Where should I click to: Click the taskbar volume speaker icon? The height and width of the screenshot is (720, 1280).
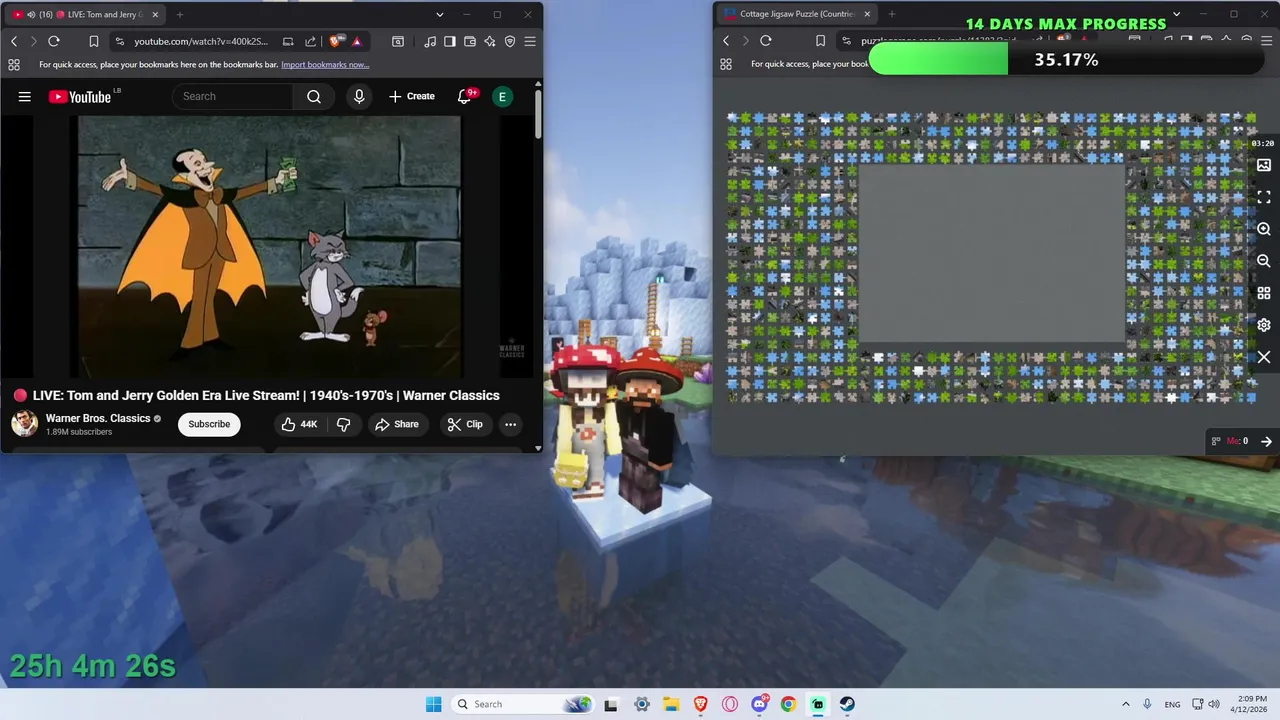pos(1214,704)
